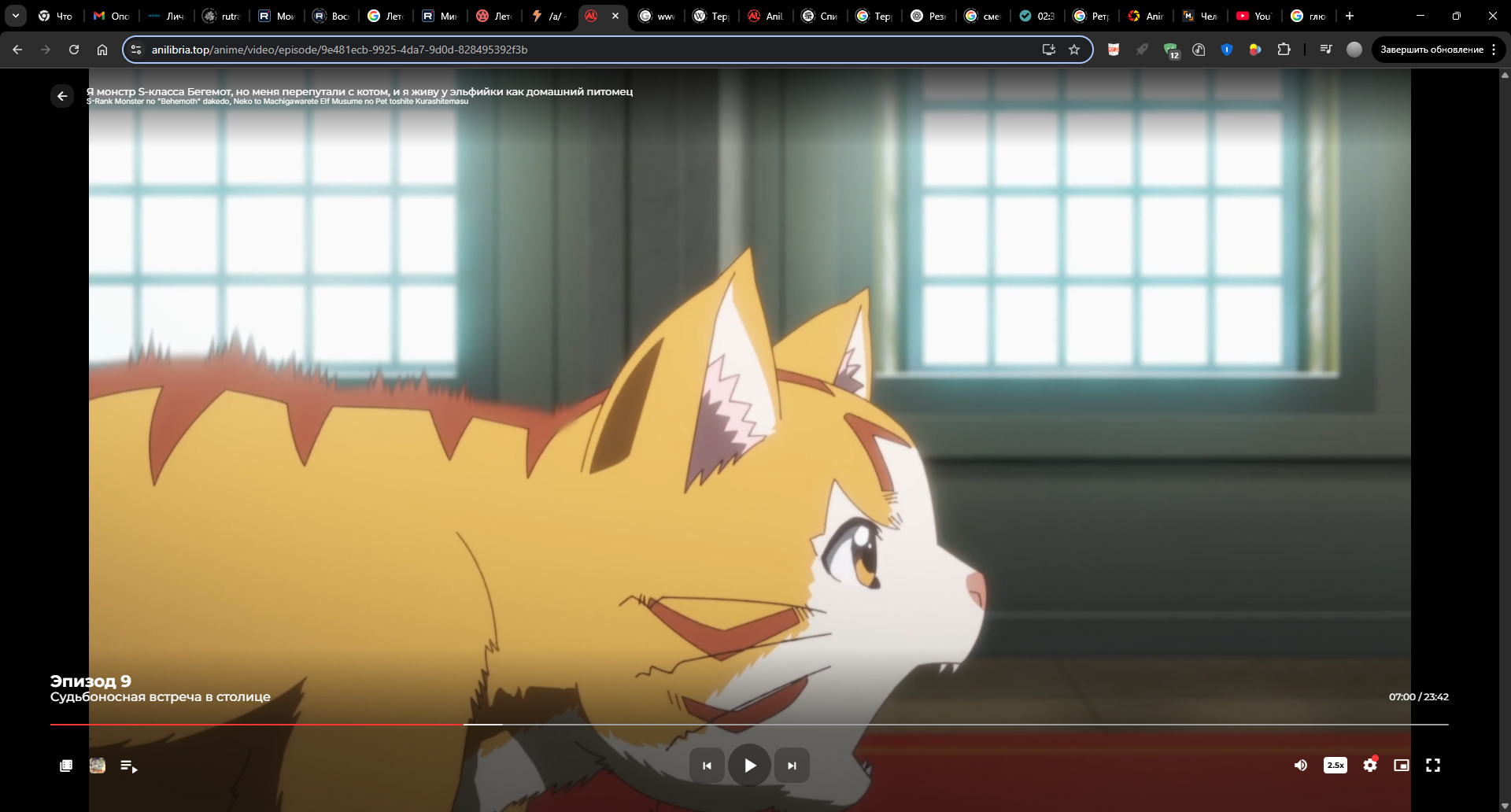
Task: Switch to the 'Чел' tab
Action: [x=1200, y=16]
